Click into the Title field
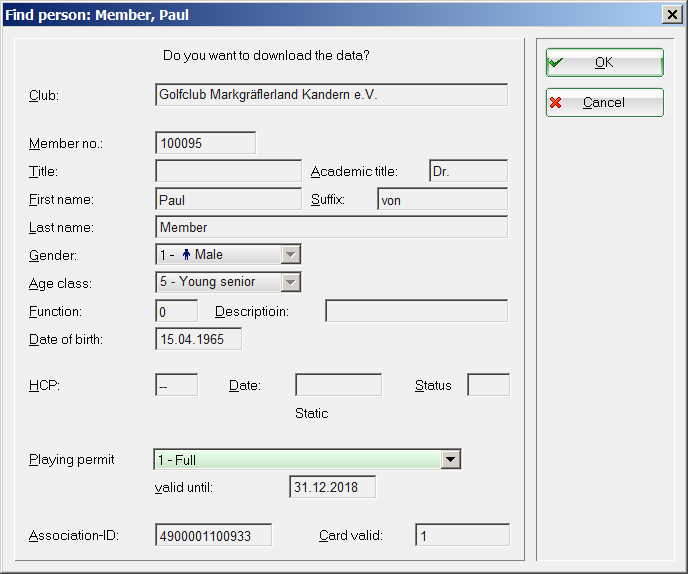The width and height of the screenshot is (688, 574). tap(228, 171)
